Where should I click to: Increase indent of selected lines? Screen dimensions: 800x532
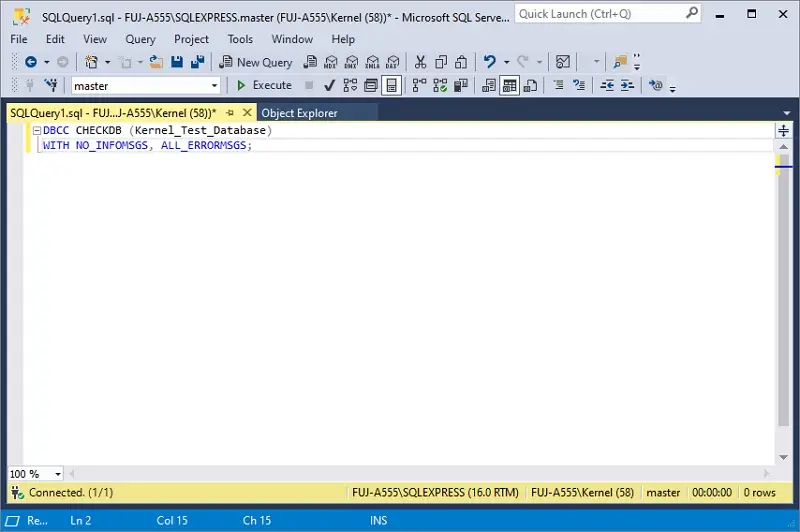[x=628, y=85]
